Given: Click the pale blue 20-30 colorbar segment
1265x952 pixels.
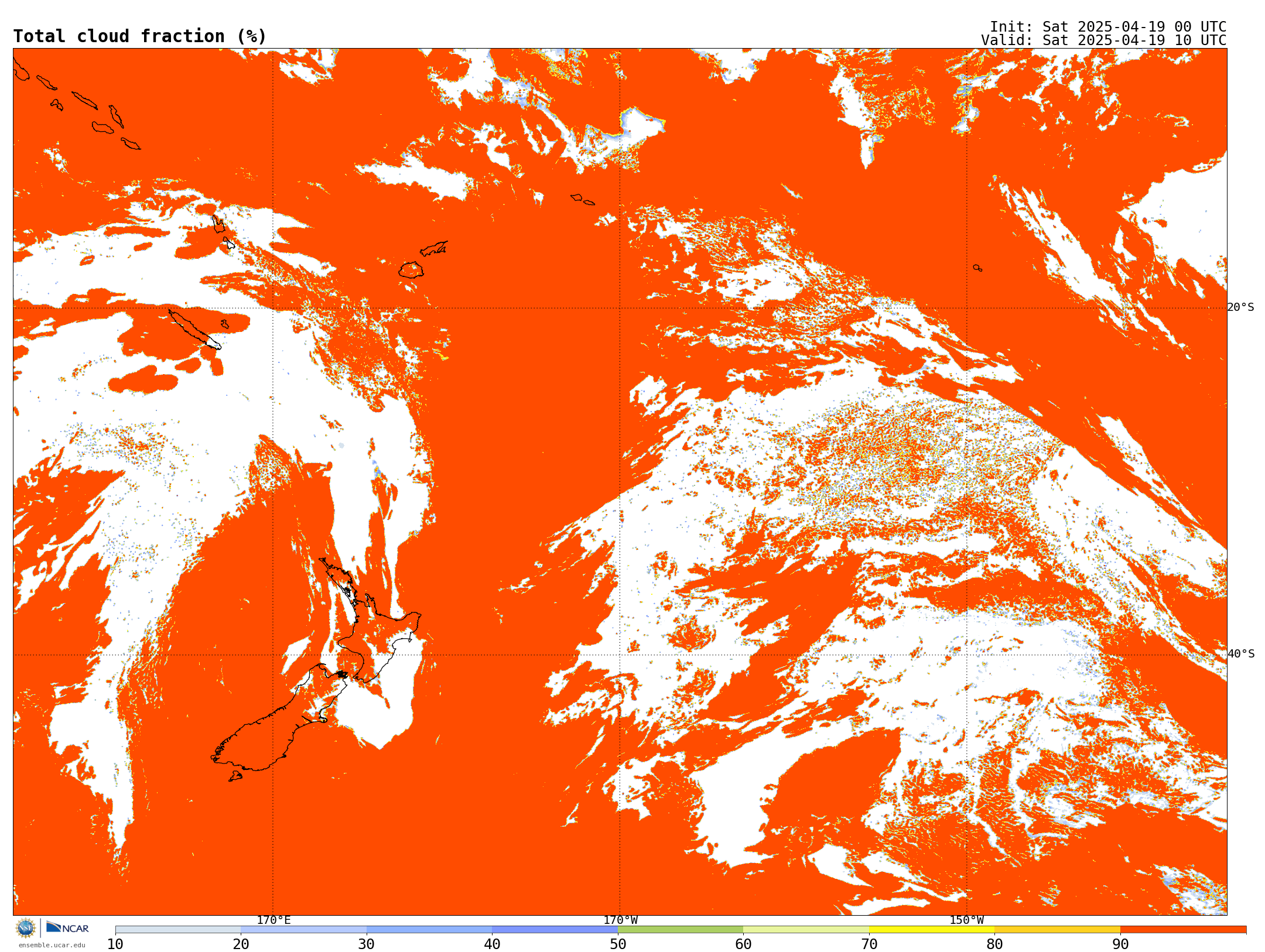Looking at the screenshot, I should [303, 930].
